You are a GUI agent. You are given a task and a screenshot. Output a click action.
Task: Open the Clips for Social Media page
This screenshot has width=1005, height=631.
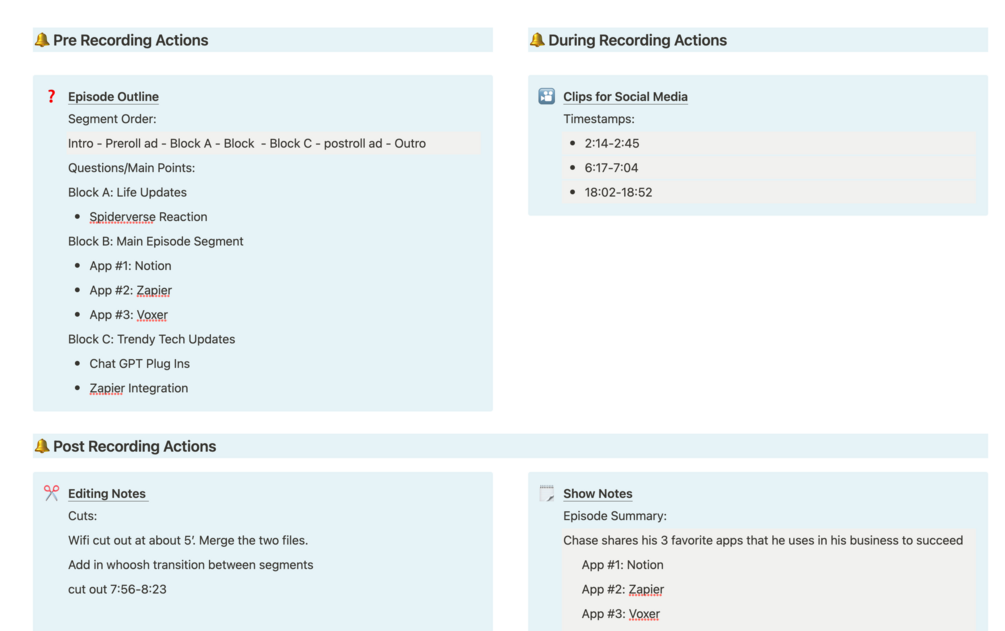pyautogui.click(x=625, y=97)
